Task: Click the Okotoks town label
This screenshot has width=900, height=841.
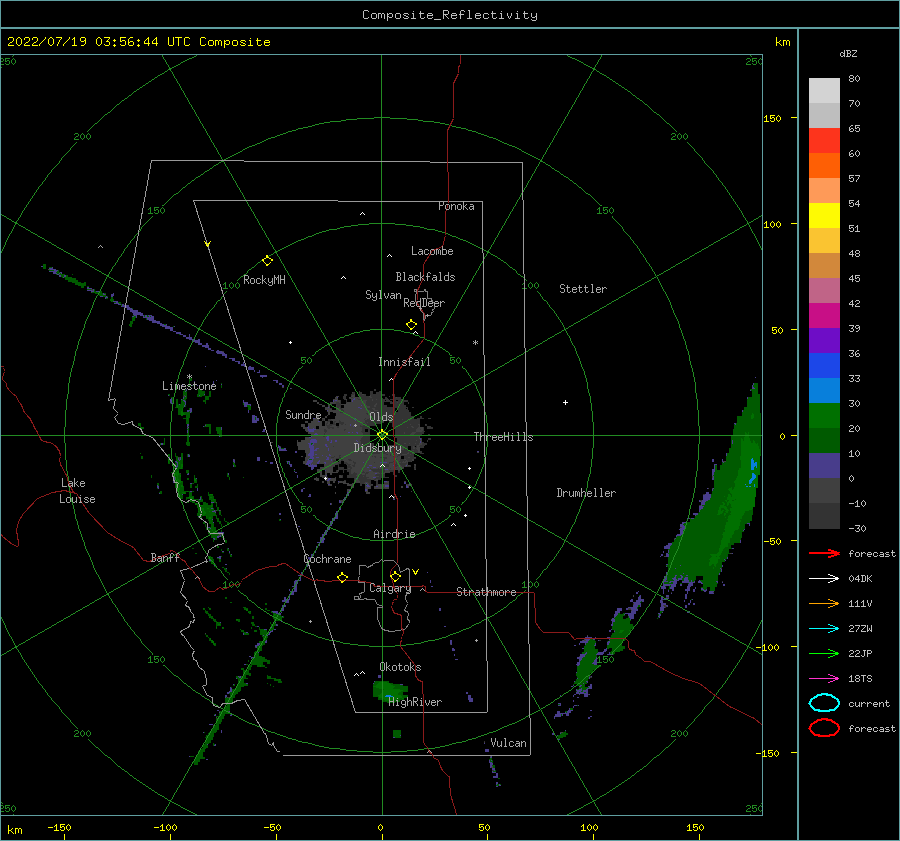Action: [401, 667]
